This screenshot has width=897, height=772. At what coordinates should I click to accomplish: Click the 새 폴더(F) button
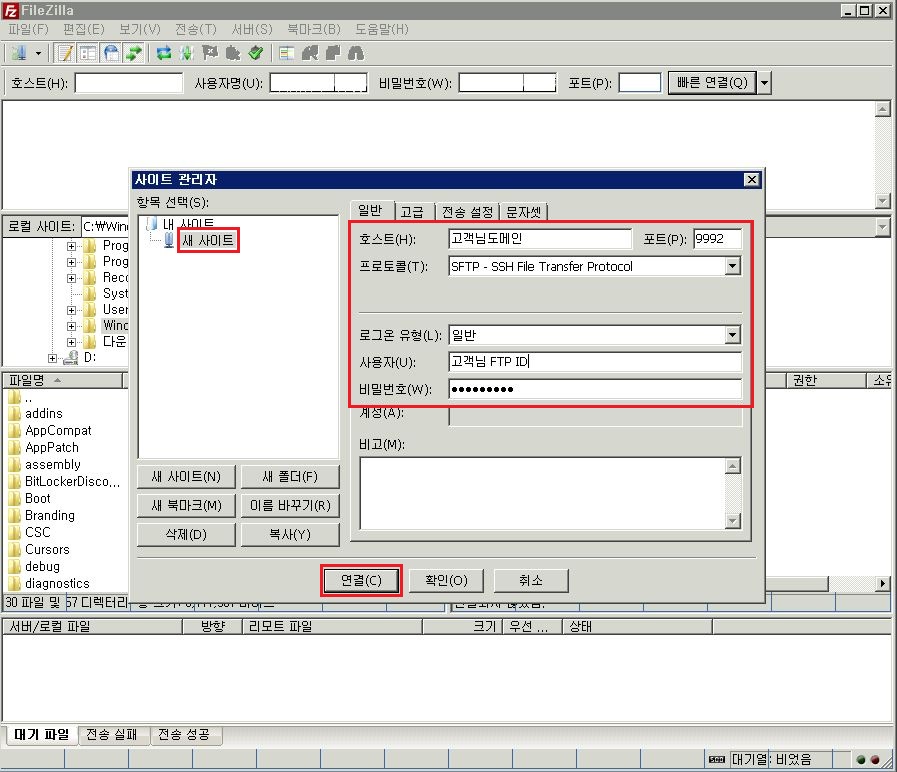coord(290,476)
